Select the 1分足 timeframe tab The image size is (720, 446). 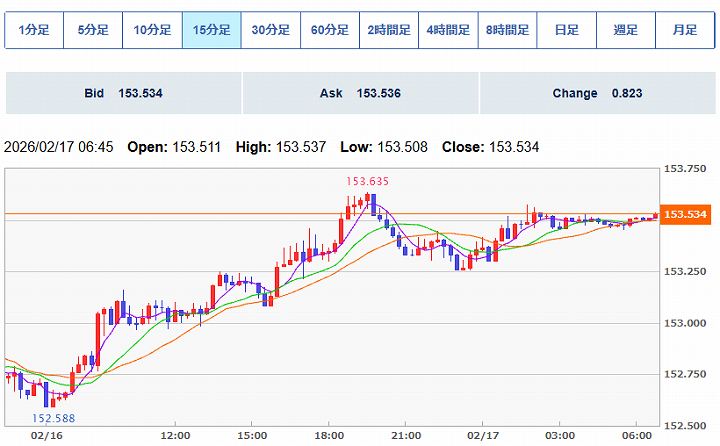pyautogui.click(x=33, y=30)
